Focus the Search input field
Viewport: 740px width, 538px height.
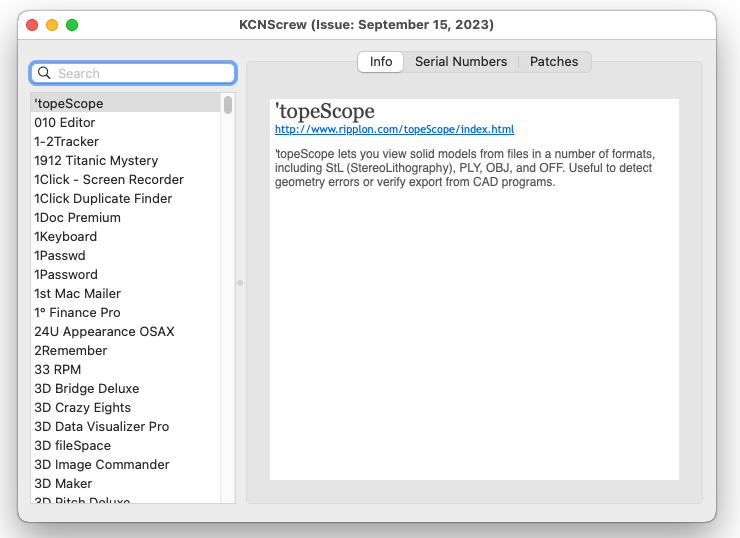coord(133,73)
